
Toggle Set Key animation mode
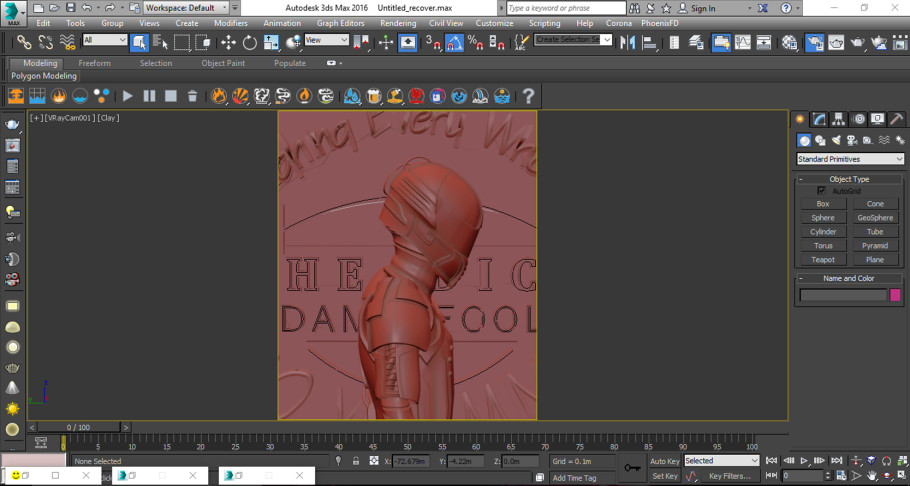coord(665,476)
